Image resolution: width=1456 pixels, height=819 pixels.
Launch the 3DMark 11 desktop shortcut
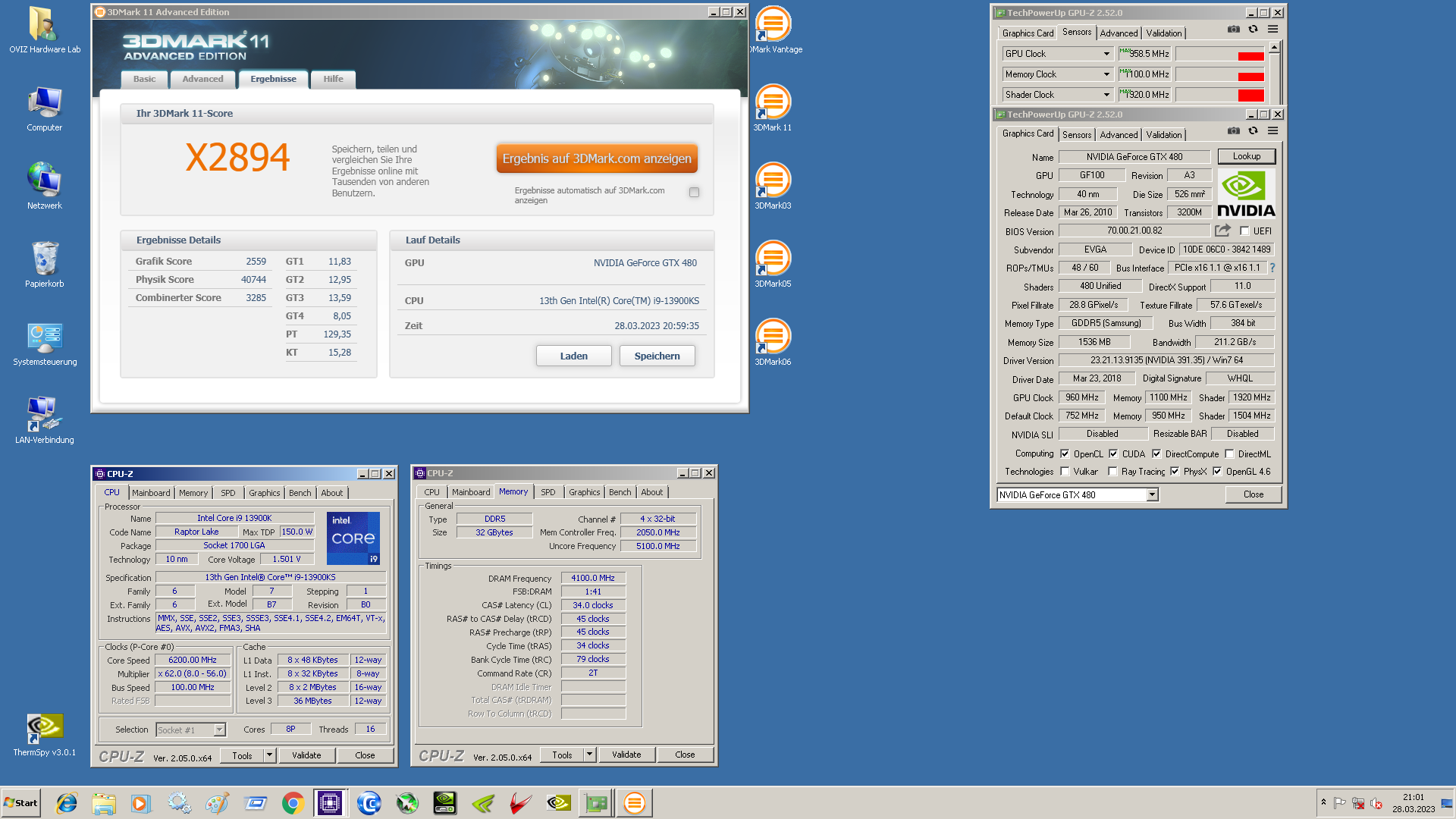(x=773, y=108)
